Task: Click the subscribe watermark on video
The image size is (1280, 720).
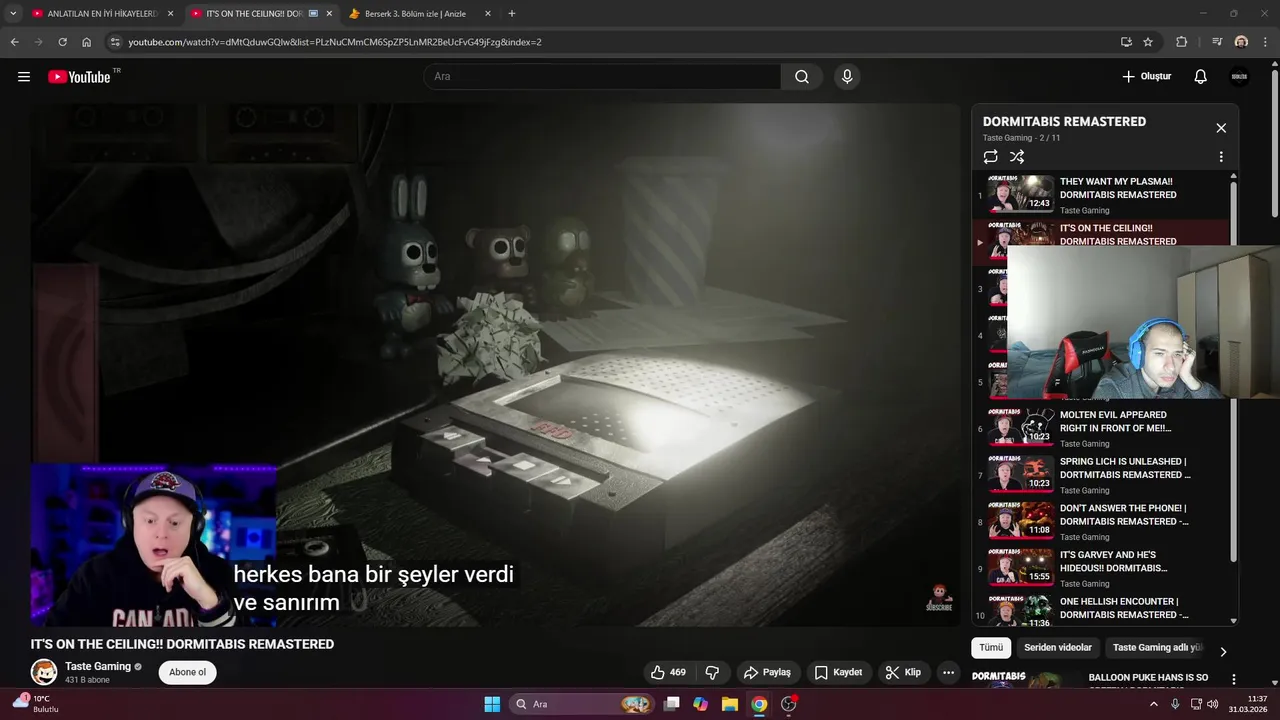Action: coord(939,598)
